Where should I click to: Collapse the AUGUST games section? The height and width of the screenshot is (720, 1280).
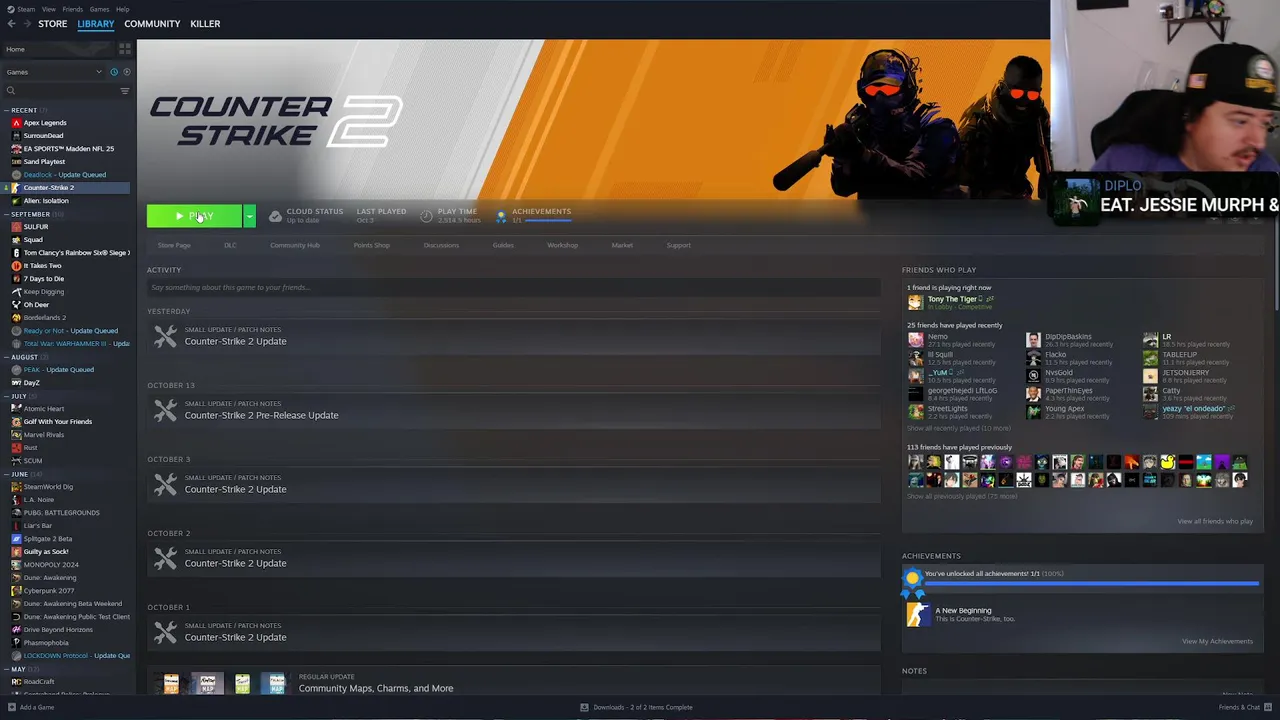6,357
